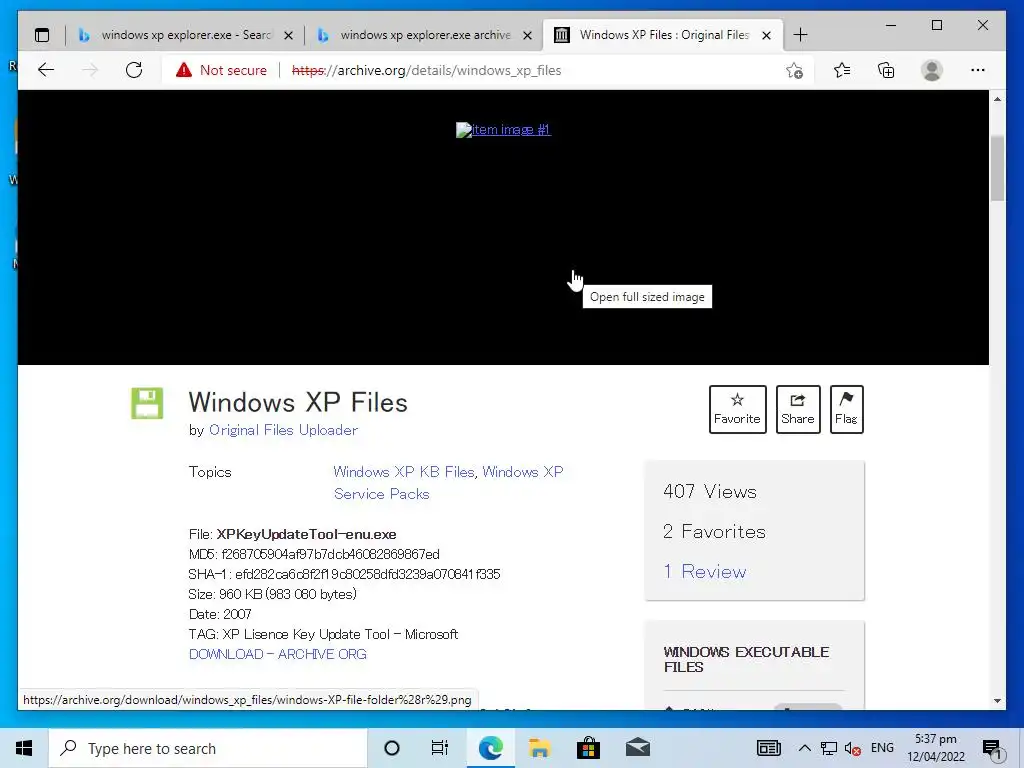The width and height of the screenshot is (1024, 768).
Task: Click the page vertical scrollbar thumb
Action: (997, 168)
